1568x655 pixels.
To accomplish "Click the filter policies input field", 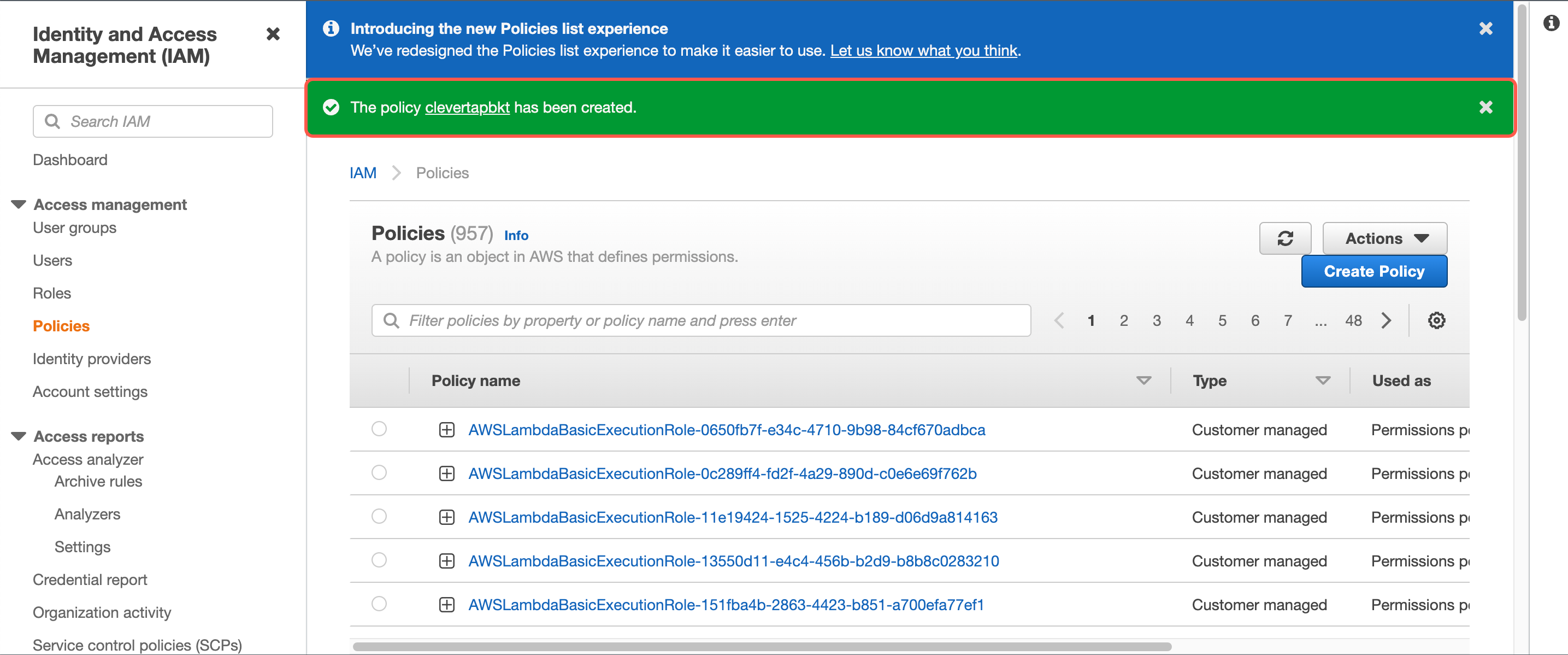I will (701, 320).
